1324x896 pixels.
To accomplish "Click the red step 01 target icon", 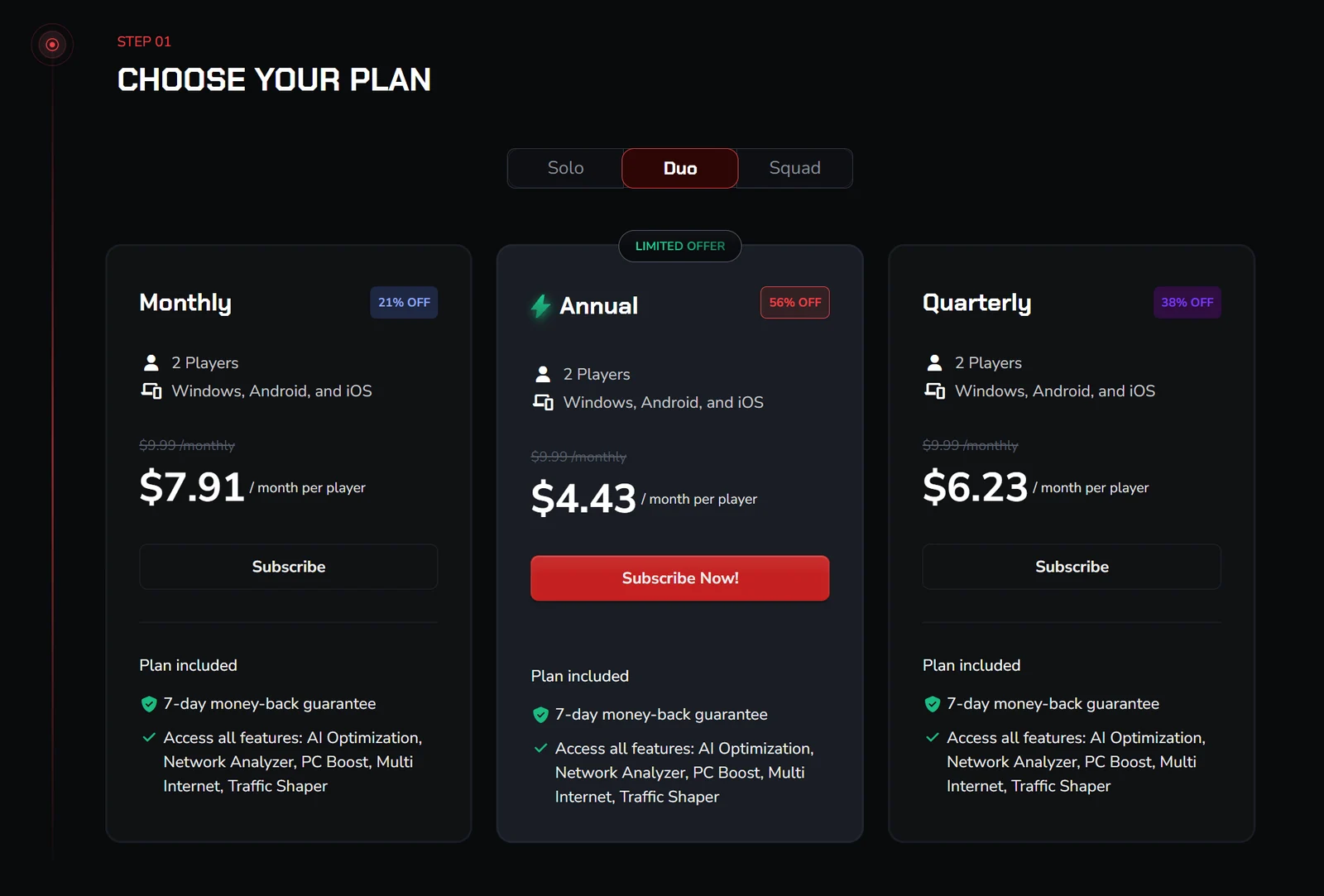I will coord(52,45).
